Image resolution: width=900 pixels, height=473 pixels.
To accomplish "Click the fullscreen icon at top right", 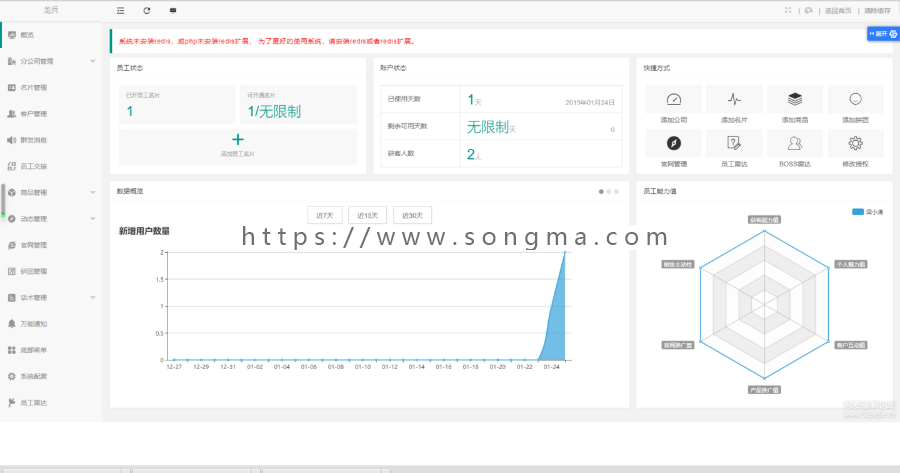I will (x=788, y=10).
